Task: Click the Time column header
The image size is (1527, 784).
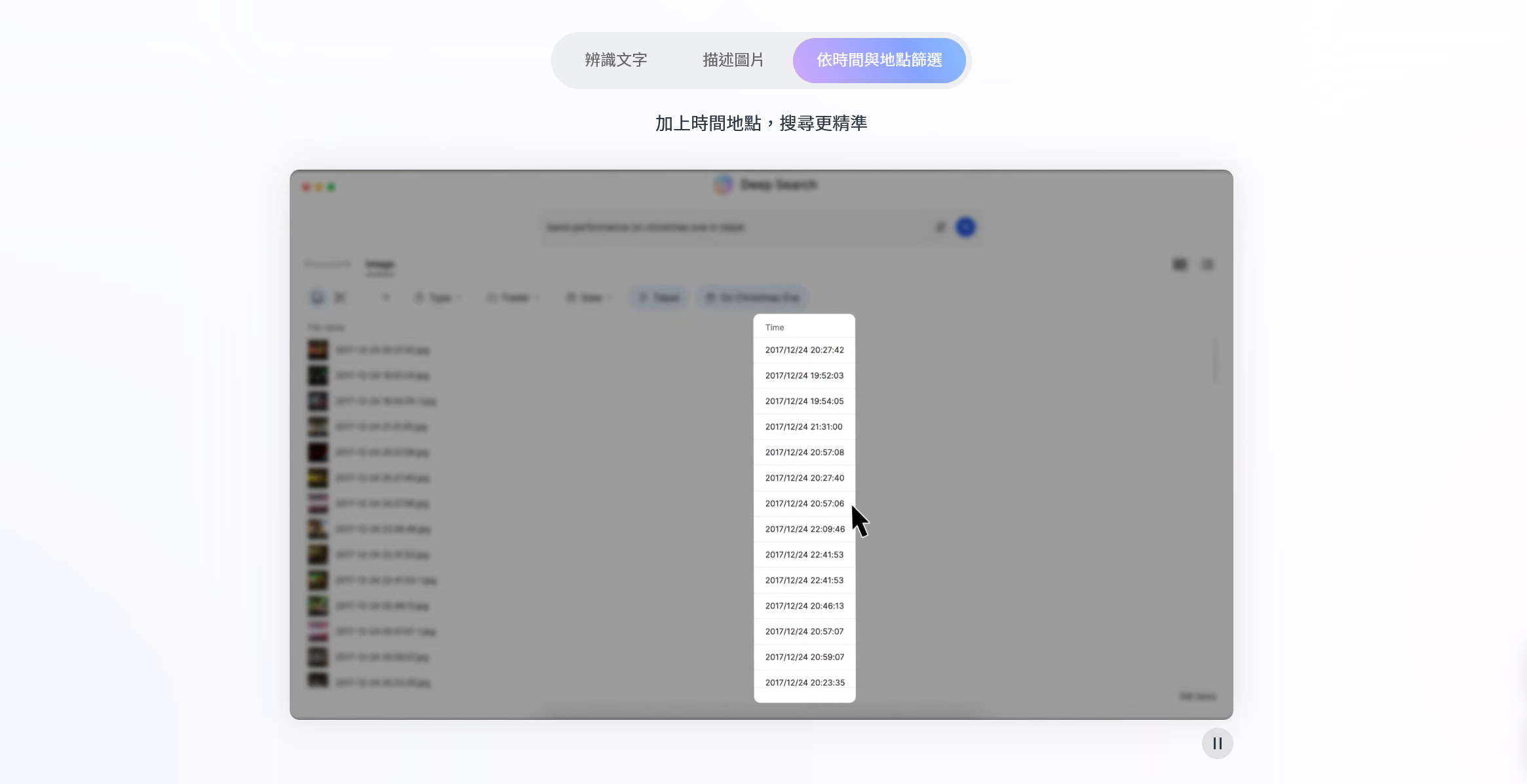Action: point(775,327)
